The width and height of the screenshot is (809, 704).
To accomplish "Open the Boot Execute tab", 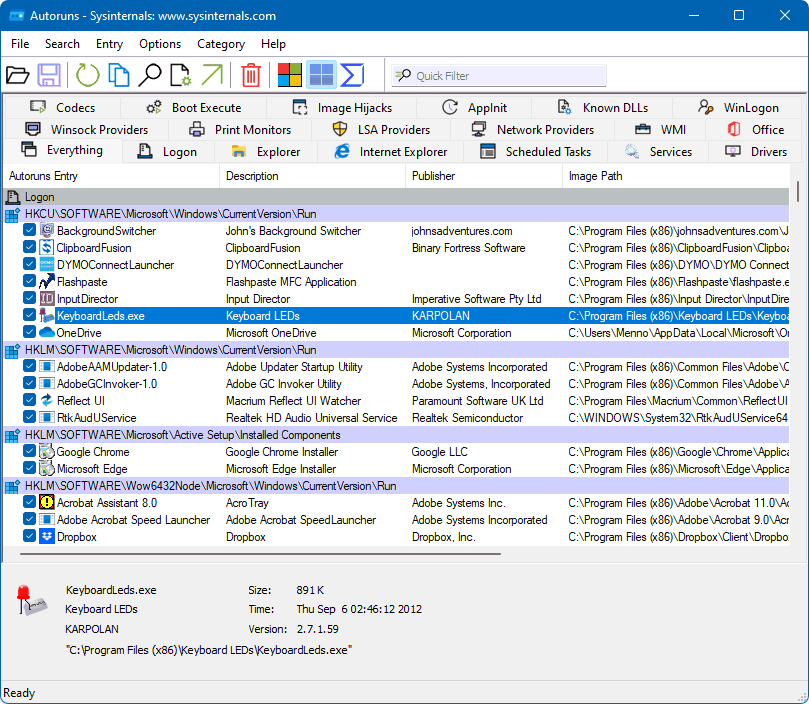I will 193,108.
